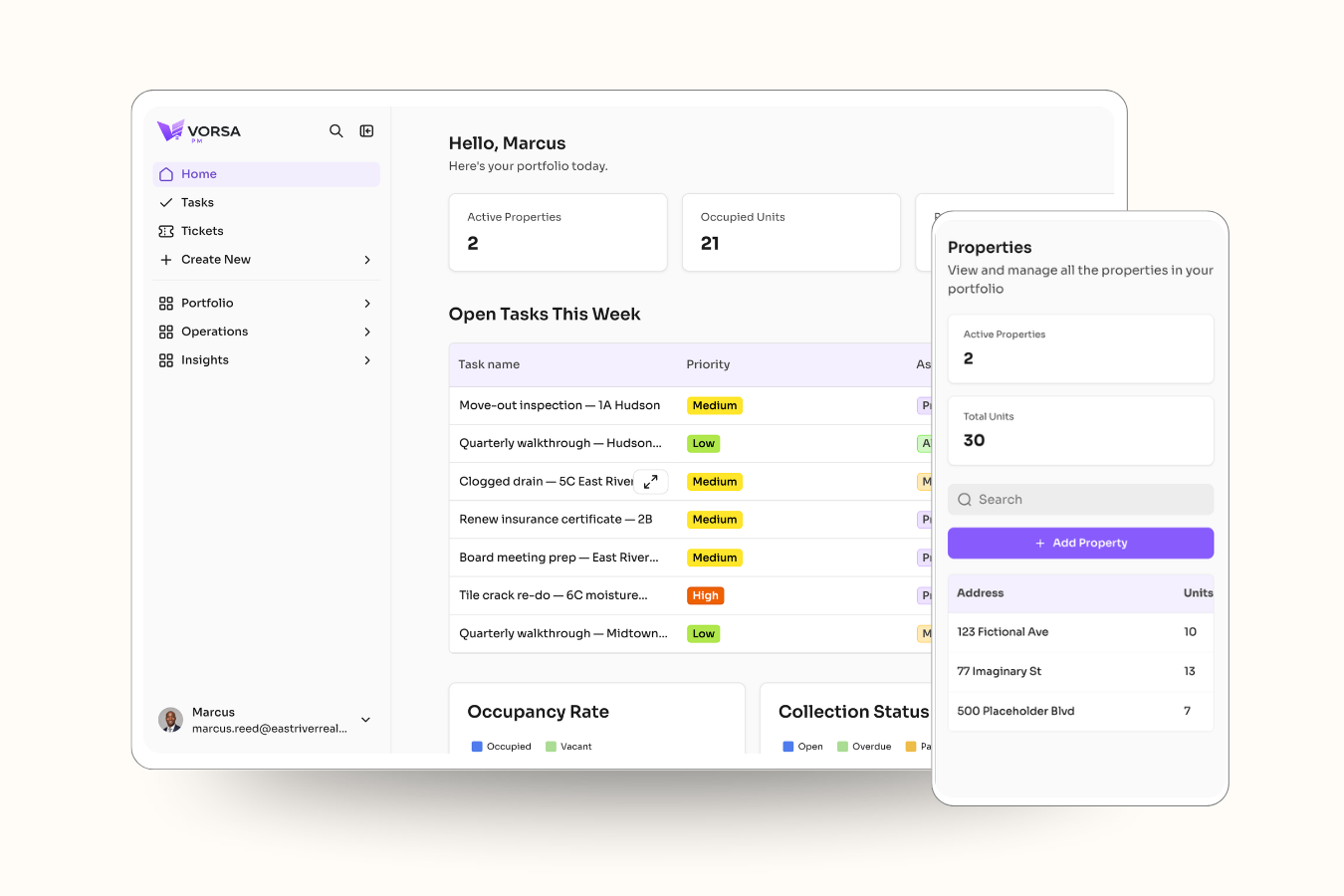Select Create New menu item
The image size is (1344, 896).
(x=267, y=260)
